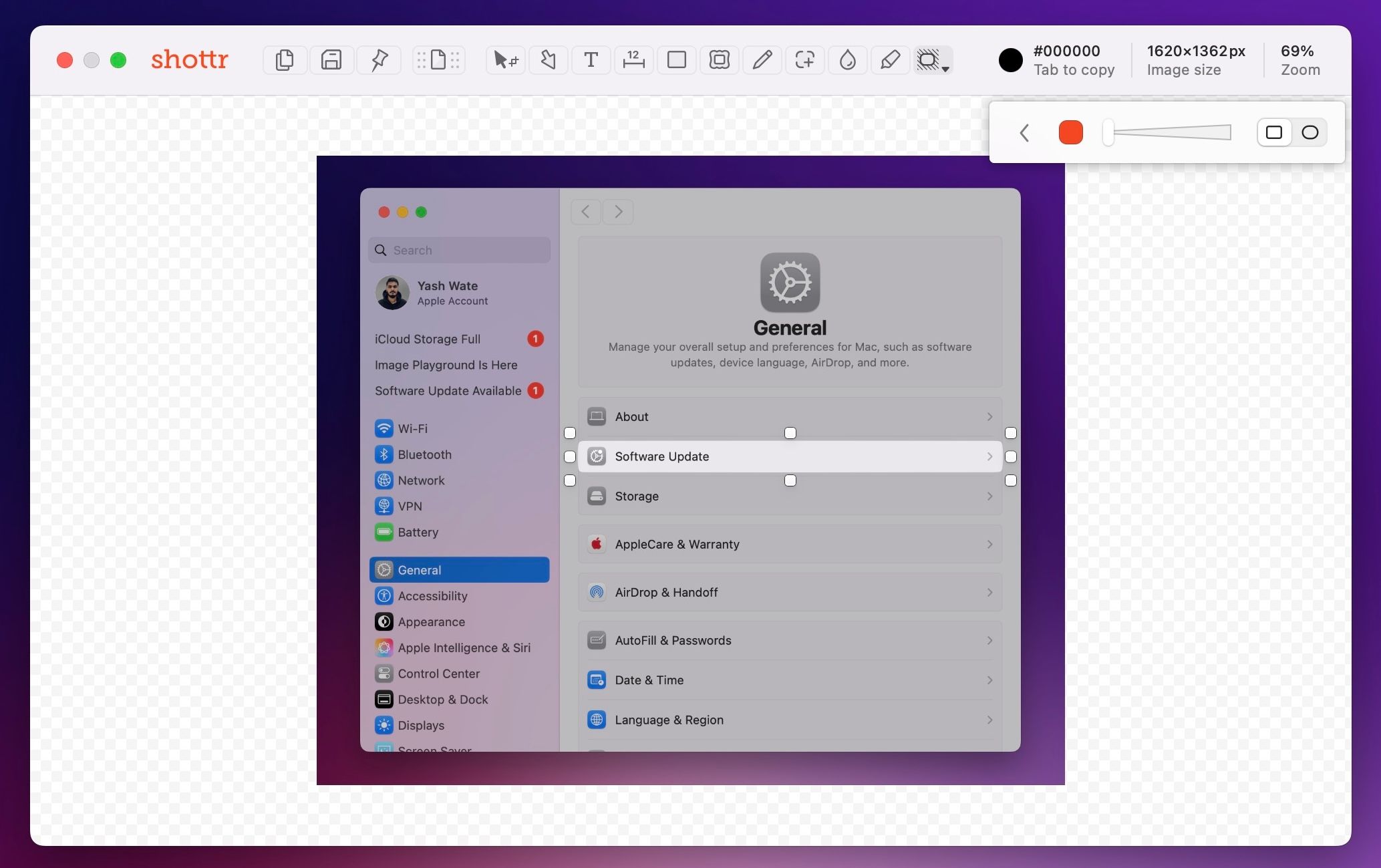
Task: Select the blur droplet tool
Action: pos(847,60)
